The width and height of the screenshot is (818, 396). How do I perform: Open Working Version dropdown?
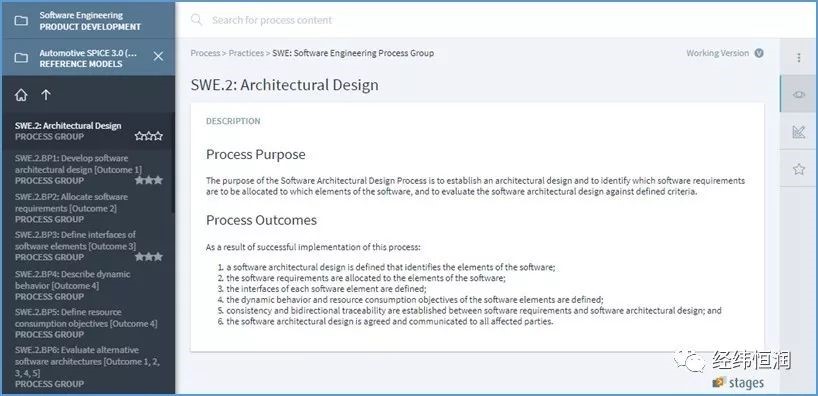[725, 53]
